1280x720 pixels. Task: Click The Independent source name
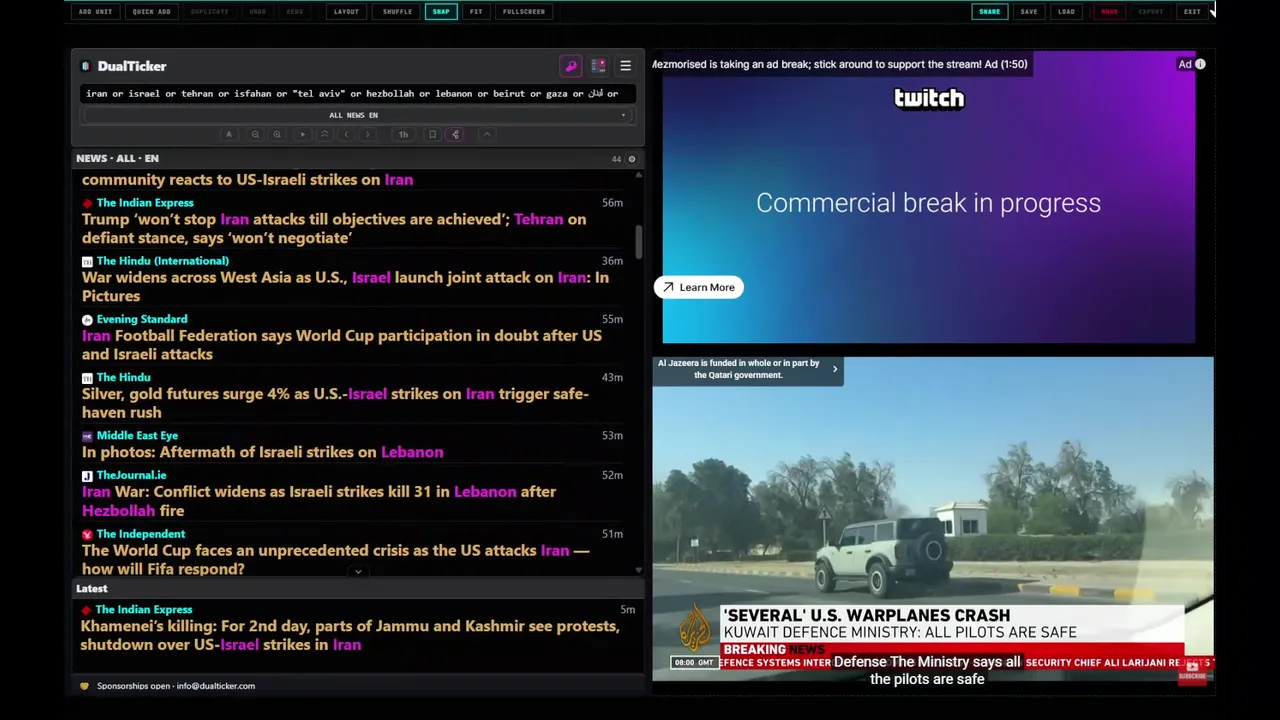141,534
